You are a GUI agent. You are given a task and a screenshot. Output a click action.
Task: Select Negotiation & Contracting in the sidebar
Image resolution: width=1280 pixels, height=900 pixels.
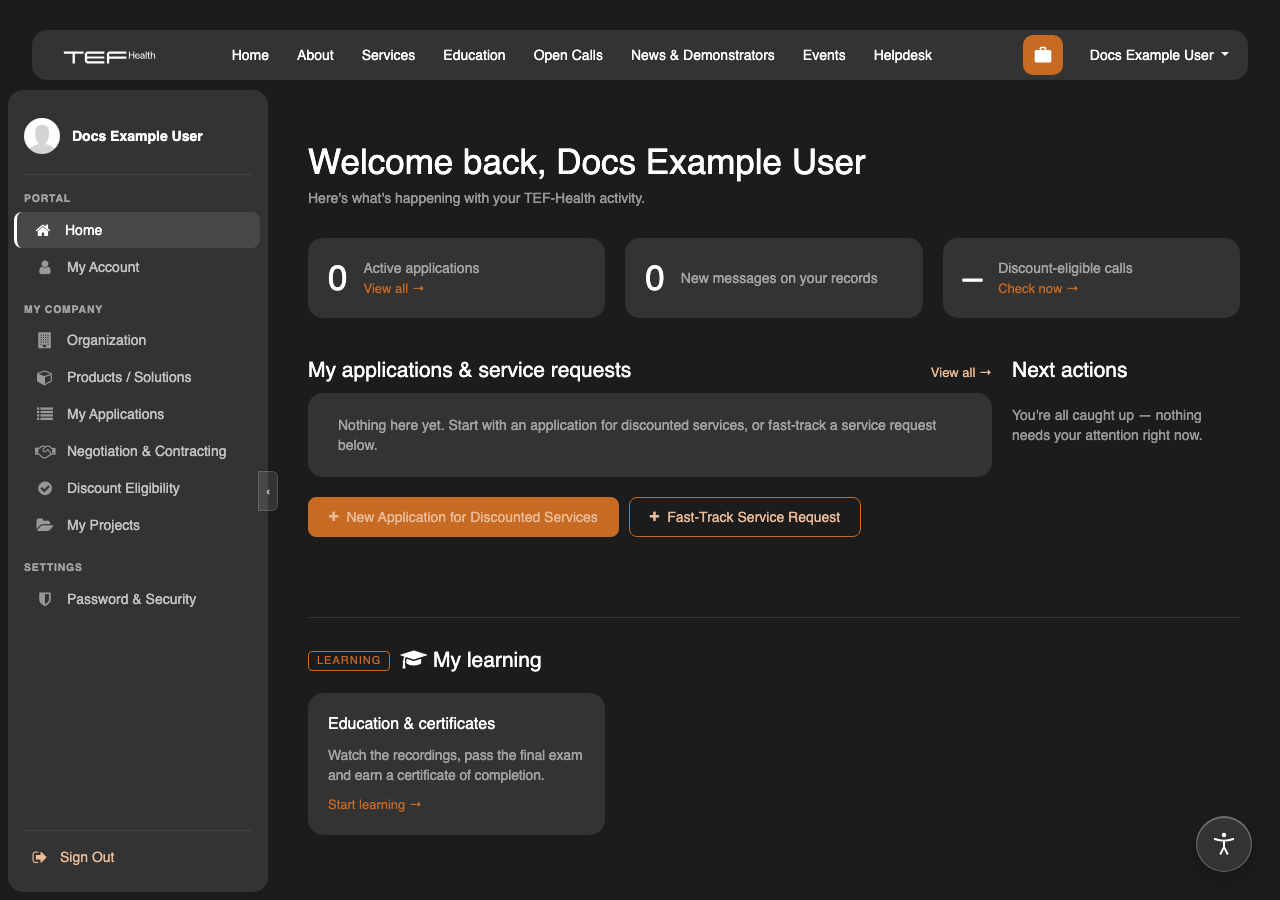pos(137,451)
